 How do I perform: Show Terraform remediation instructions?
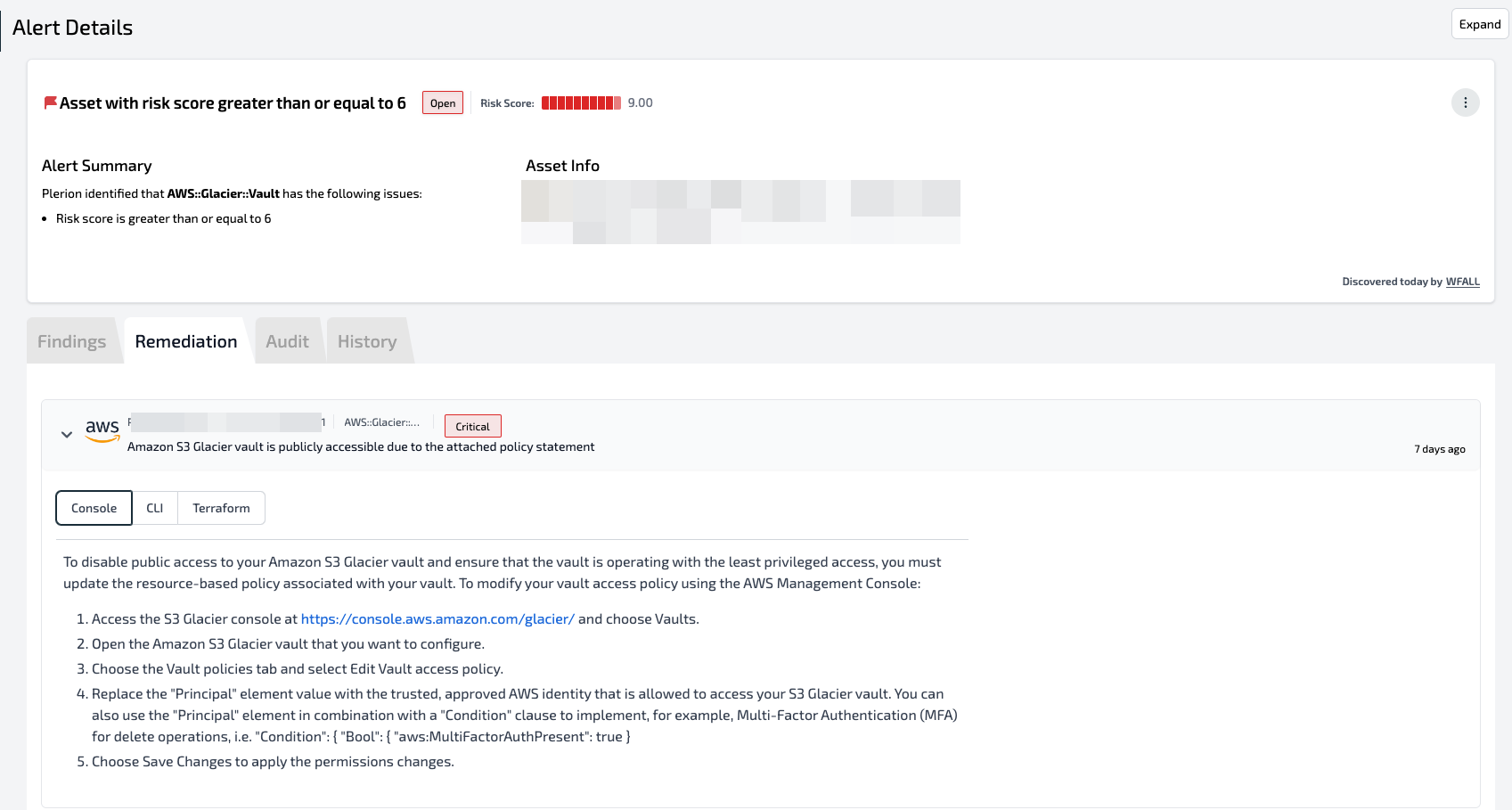pyautogui.click(x=221, y=508)
